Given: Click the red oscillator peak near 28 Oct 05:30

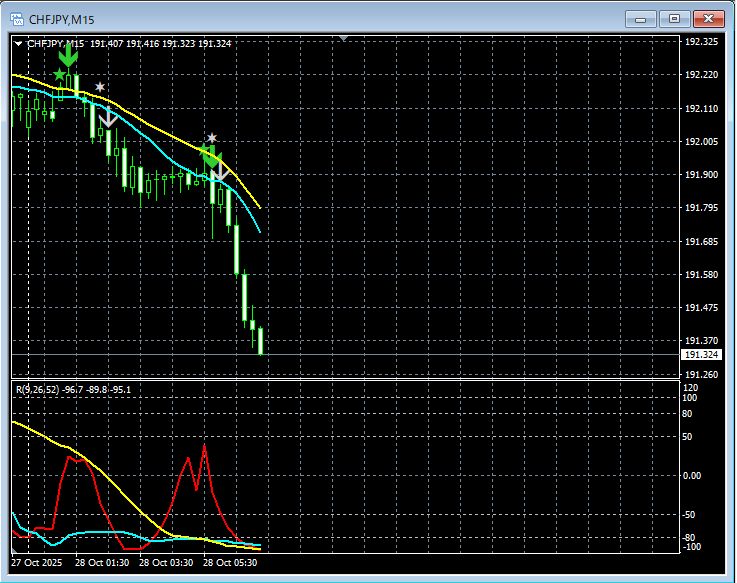Looking at the screenshot, I should click(204, 446).
